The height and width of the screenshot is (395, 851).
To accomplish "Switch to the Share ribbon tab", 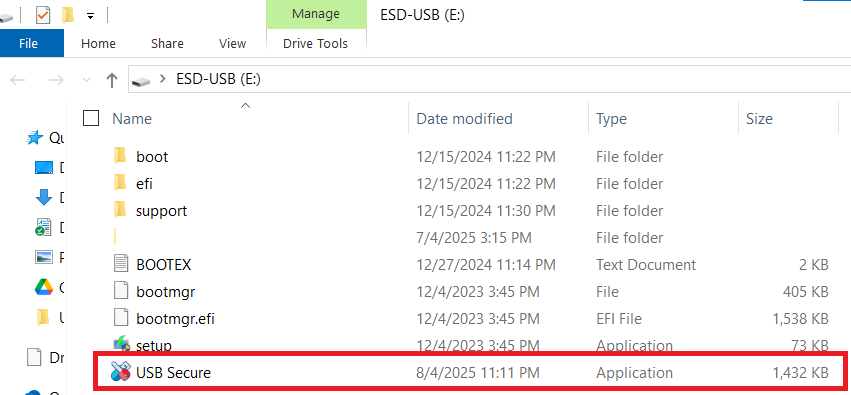I will click(x=167, y=43).
